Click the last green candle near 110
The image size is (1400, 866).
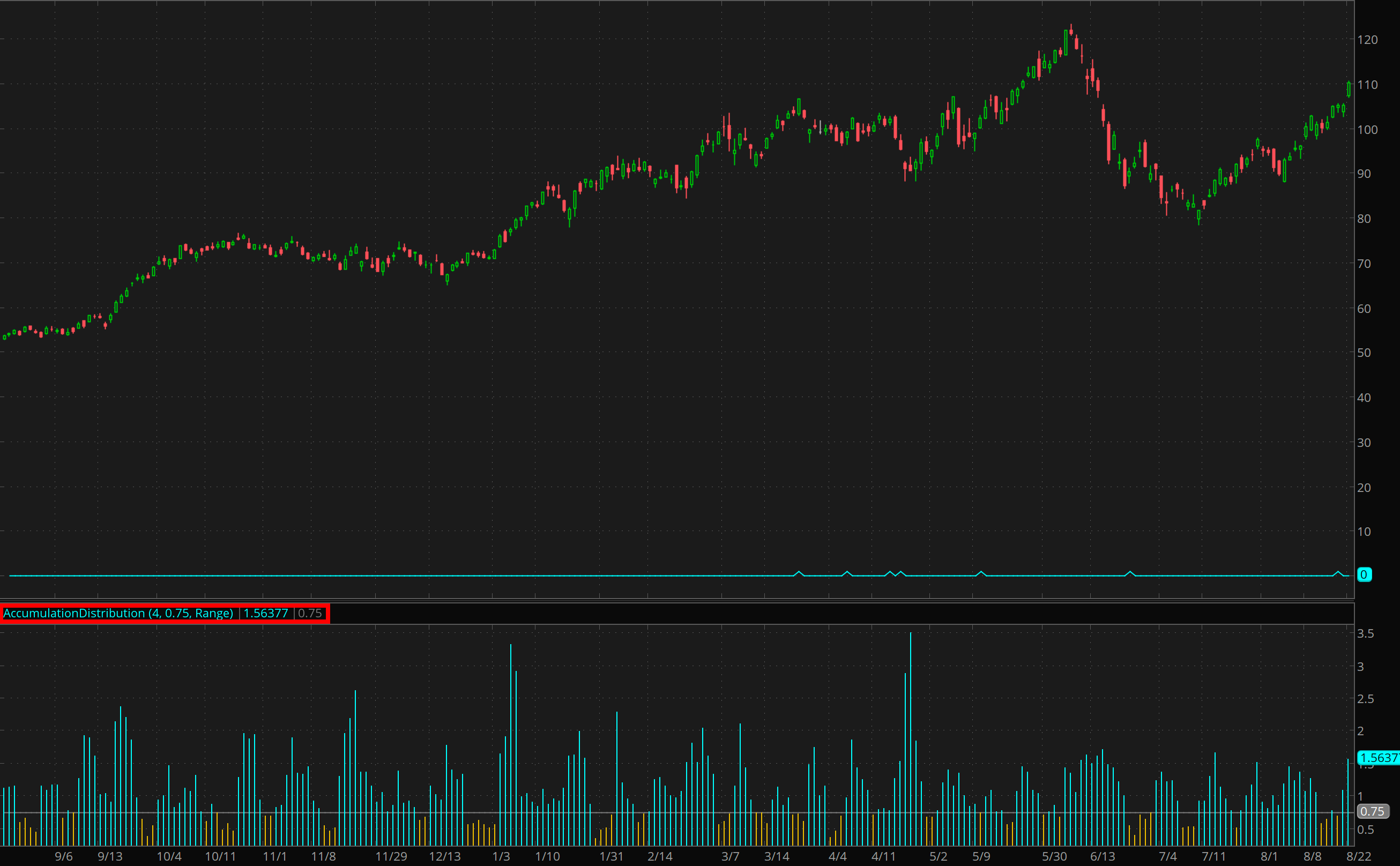1349,89
